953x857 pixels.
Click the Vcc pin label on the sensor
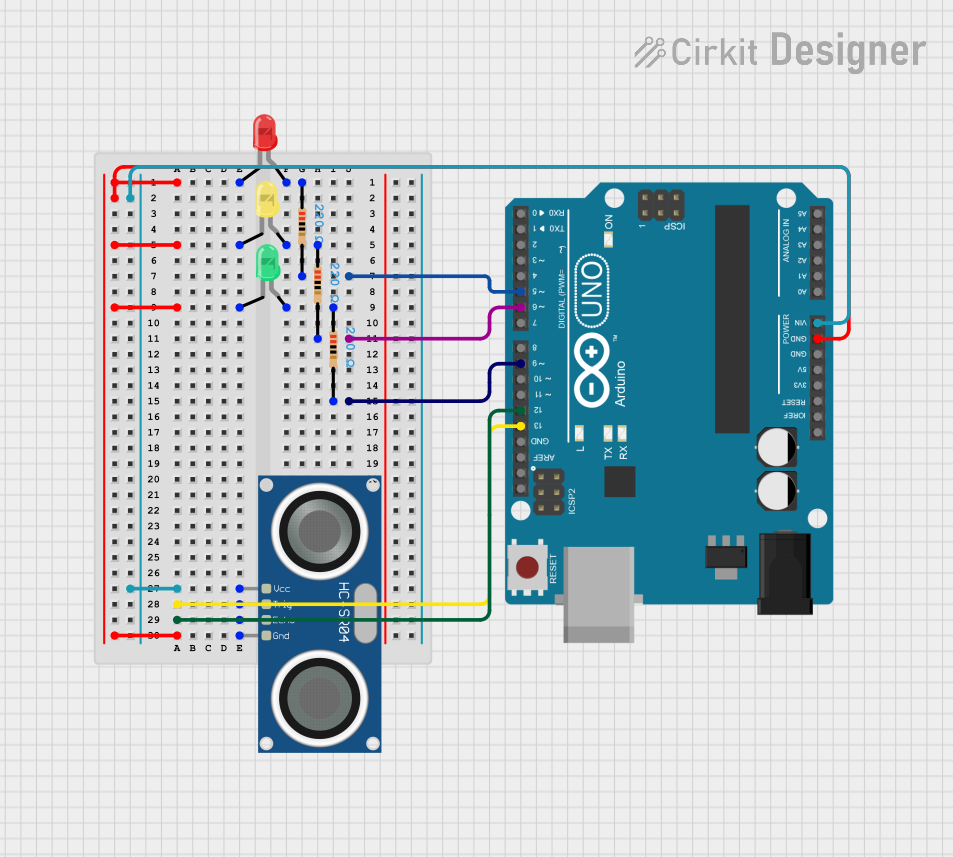(281, 588)
